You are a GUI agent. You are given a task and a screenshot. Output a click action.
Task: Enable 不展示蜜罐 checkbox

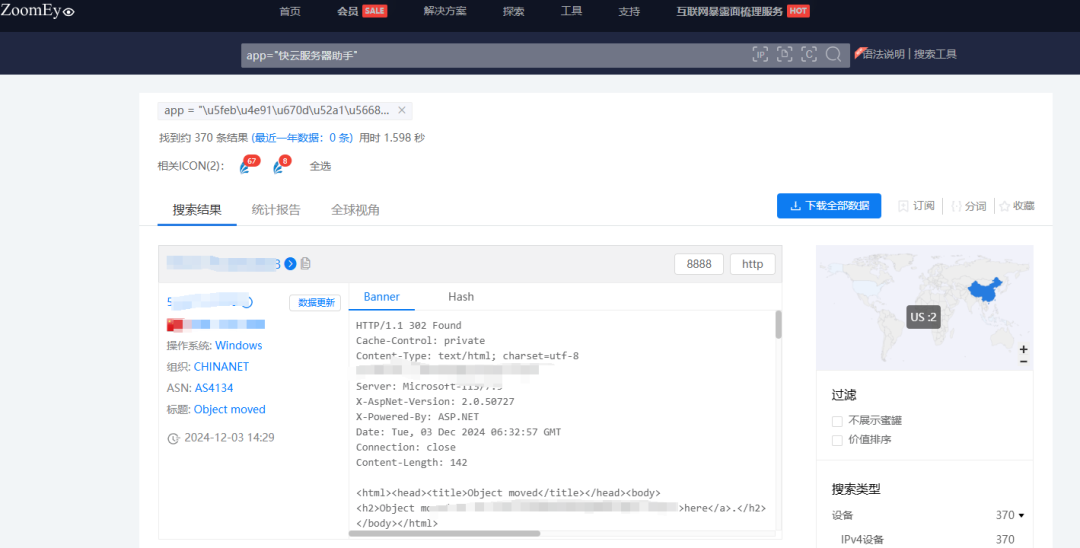[837, 421]
